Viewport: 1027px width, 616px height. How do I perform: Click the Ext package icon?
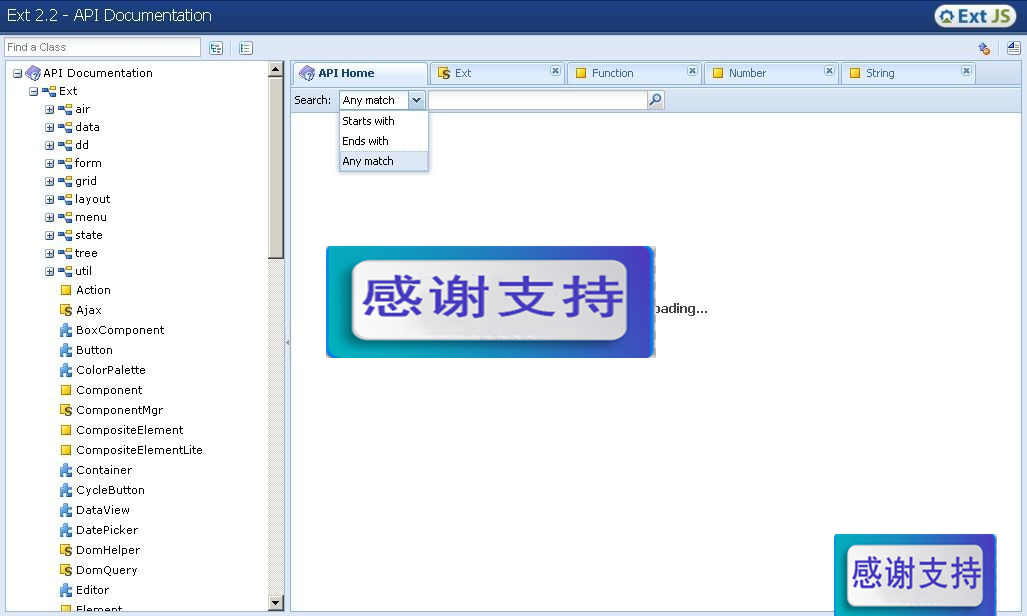point(49,91)
